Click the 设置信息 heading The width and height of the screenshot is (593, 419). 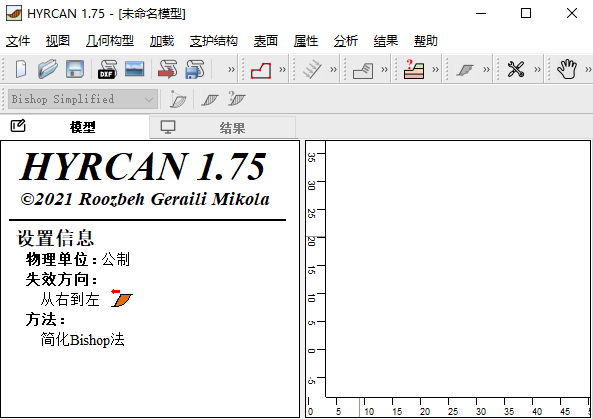coord(55,238)
